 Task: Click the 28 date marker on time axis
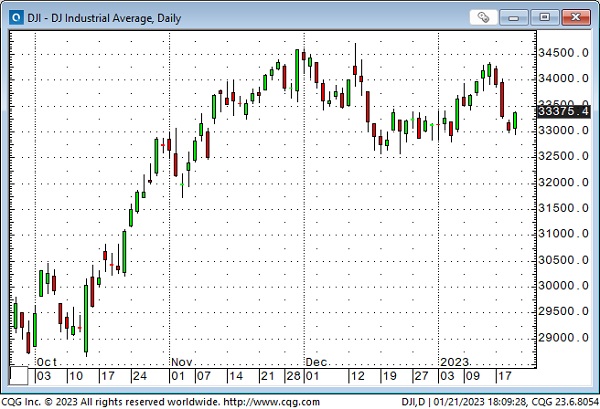click(x=293, y=376)
